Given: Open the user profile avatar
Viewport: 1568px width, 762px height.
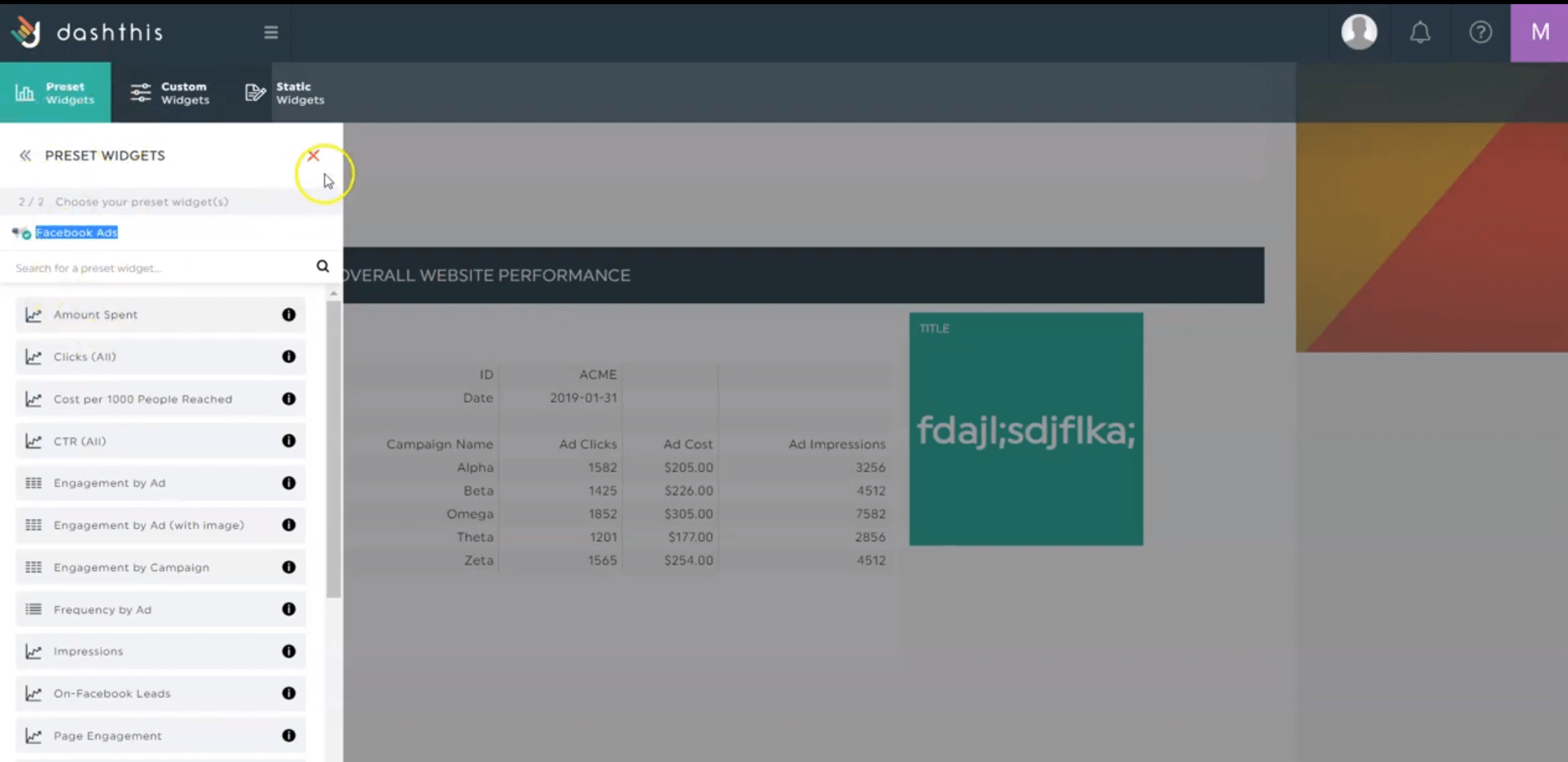Looking at the screenshot, I should tap(1359, 32).
